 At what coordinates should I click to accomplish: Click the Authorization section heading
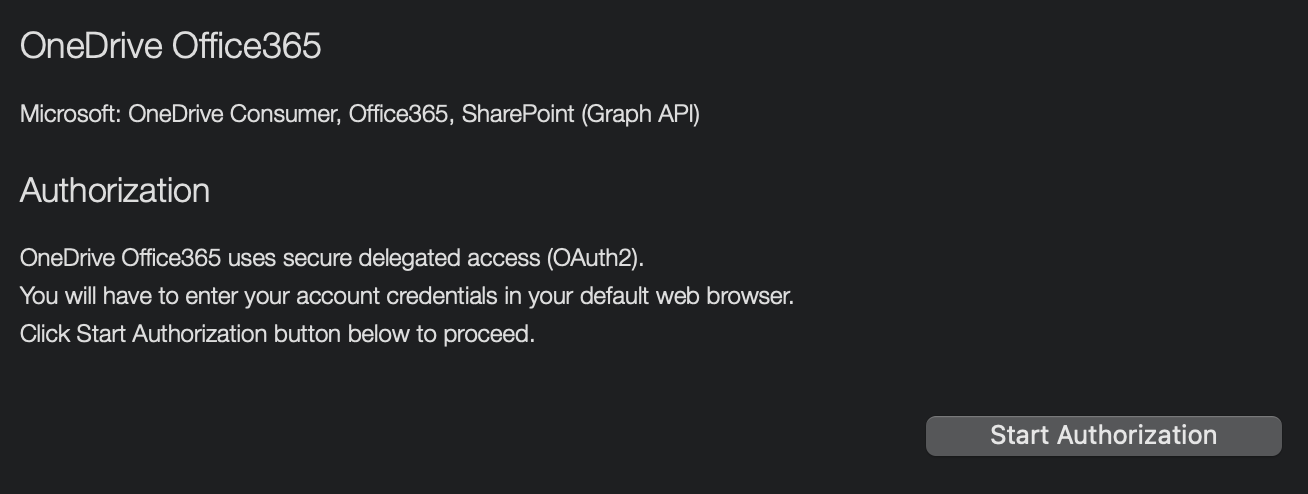pos(115,190)
